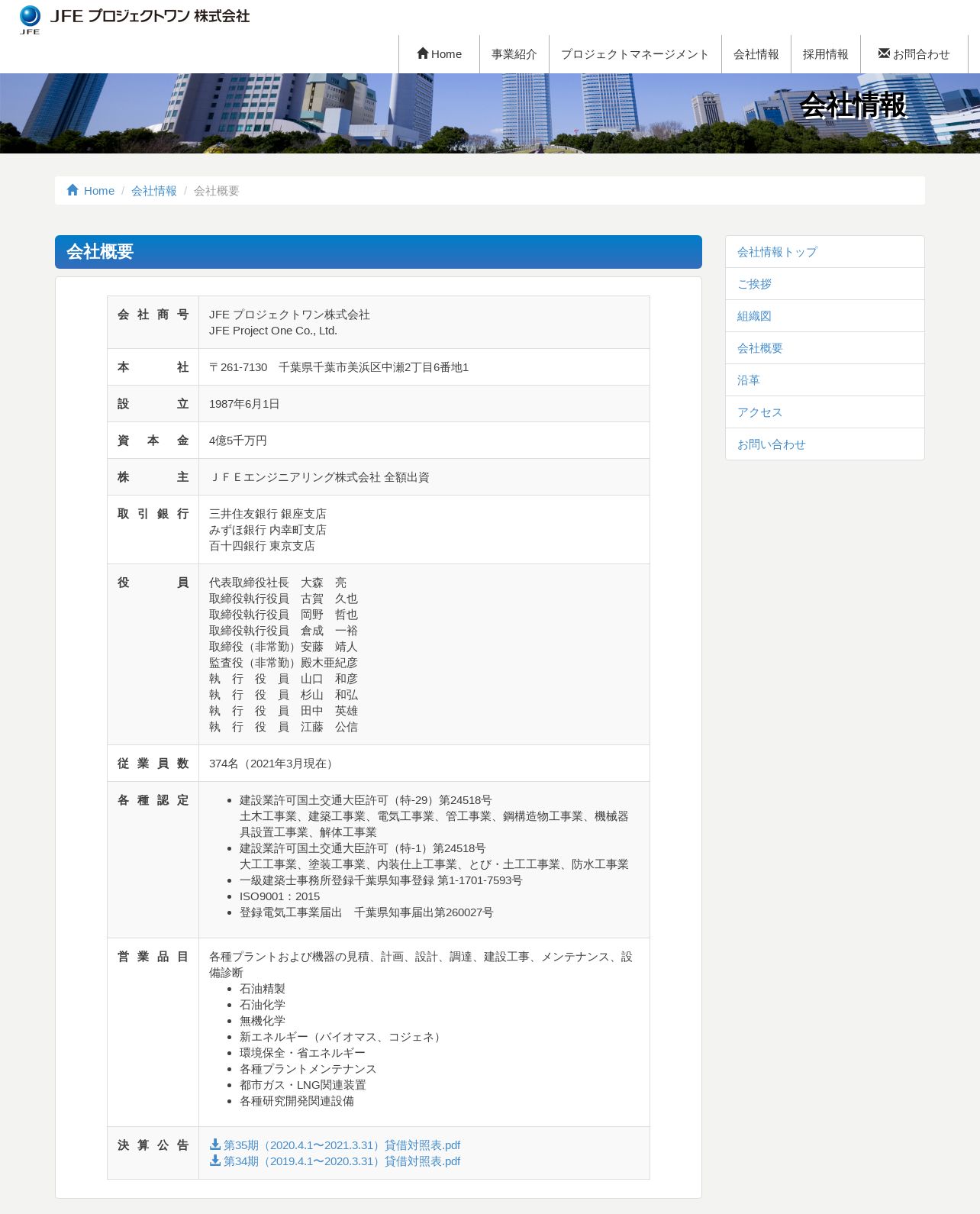Screen dimensions: 980x1214
Task: Open ご挨拶 sidebar link
Action: [825, 284]
